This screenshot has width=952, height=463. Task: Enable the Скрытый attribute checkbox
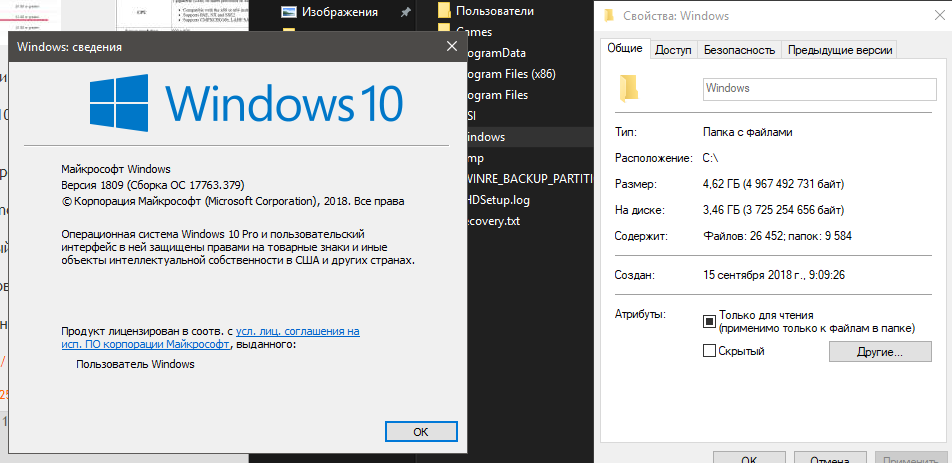[x=709, y=351]
